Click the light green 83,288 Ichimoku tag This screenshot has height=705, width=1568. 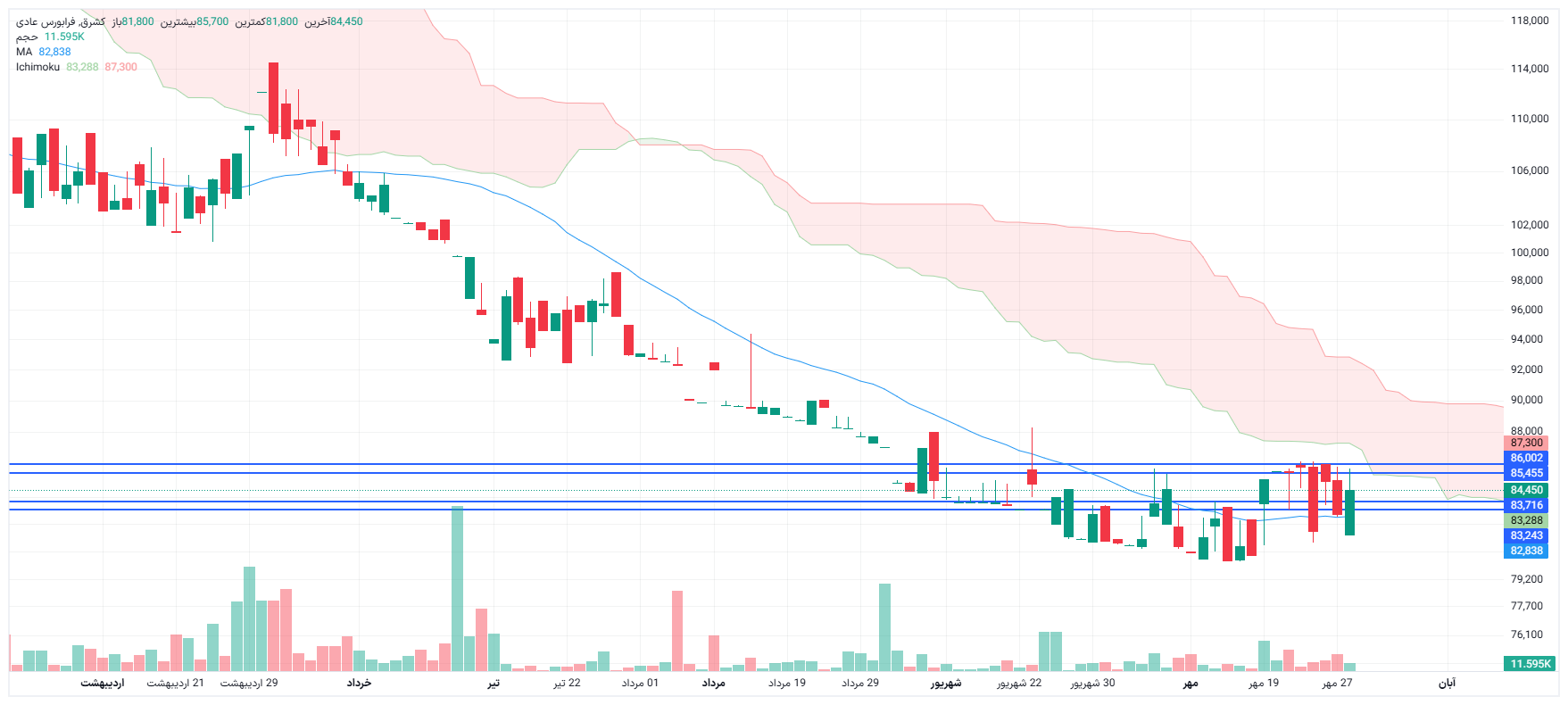1527,520
